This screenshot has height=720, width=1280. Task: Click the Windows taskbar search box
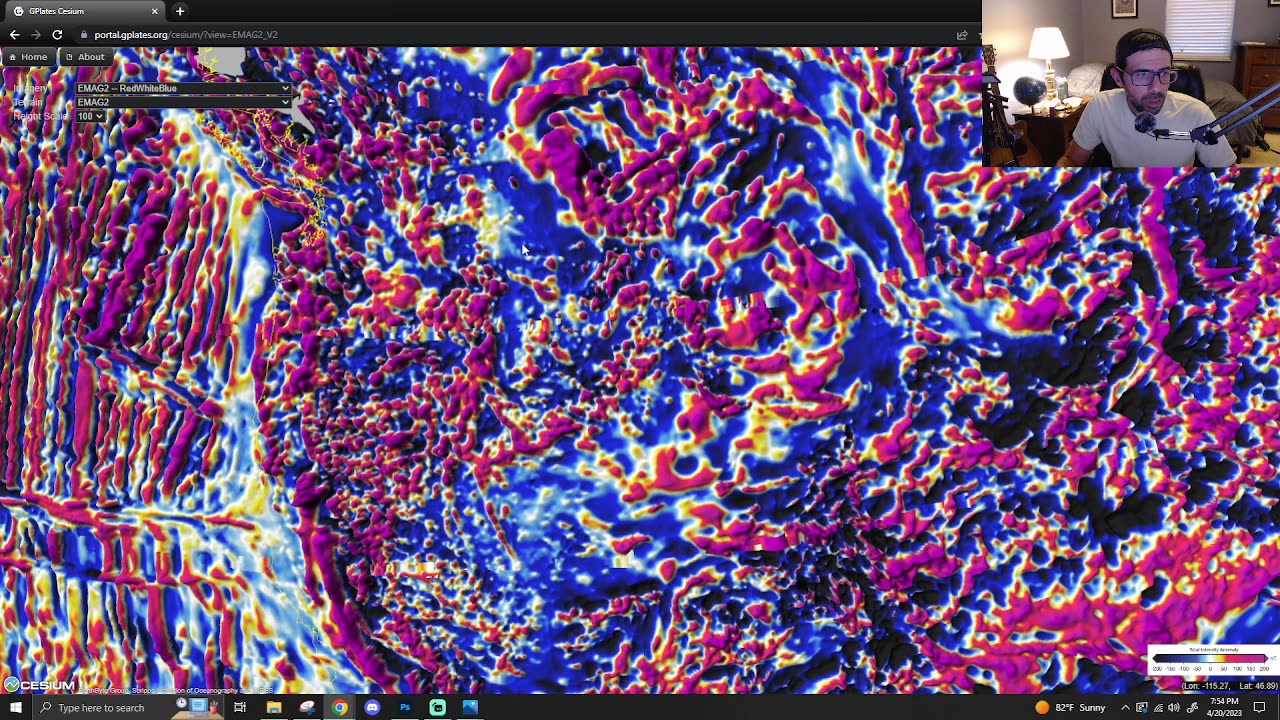click(128, 708)
